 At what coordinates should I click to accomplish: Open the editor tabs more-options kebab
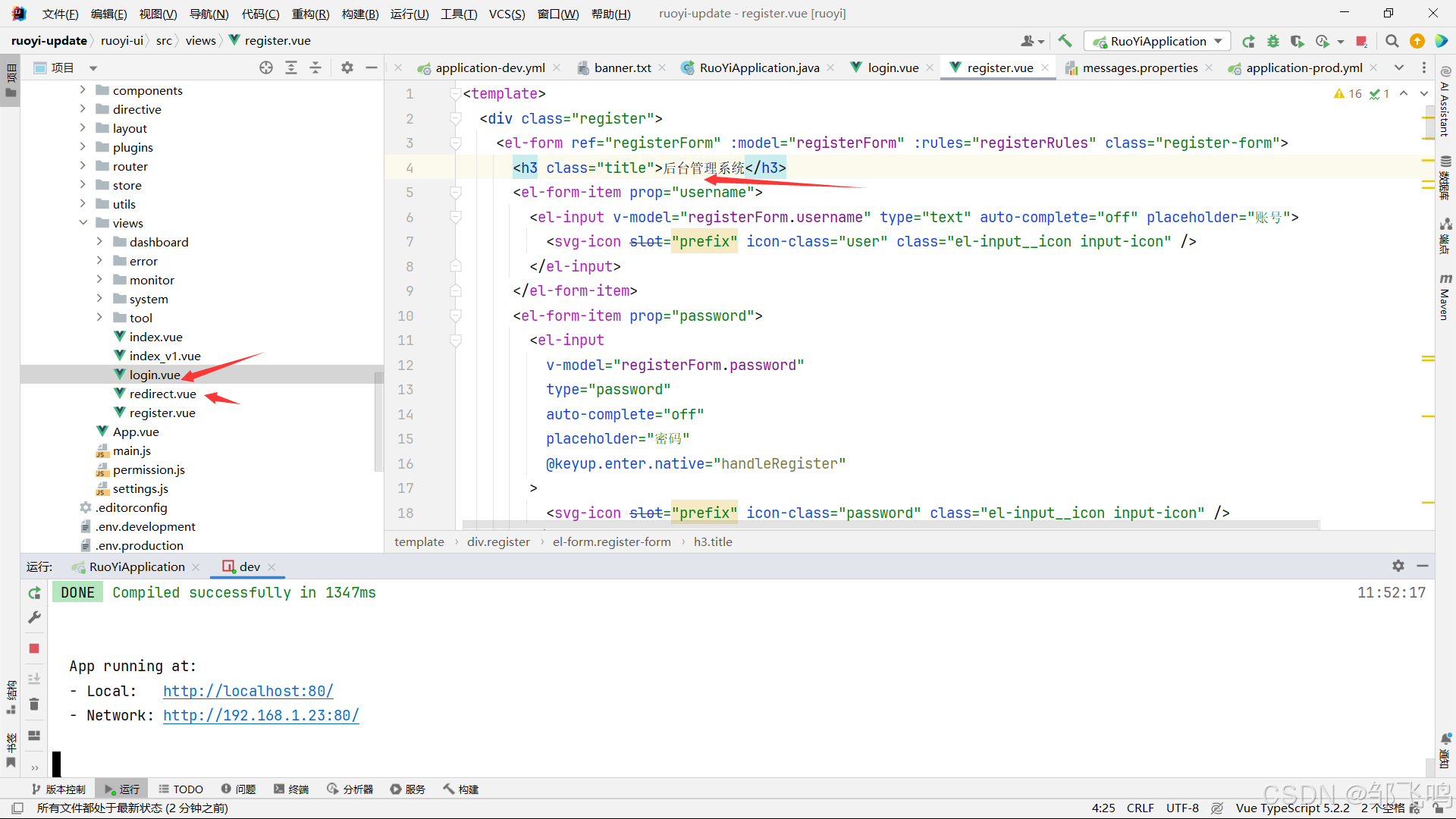click(x=1424, y=67)
